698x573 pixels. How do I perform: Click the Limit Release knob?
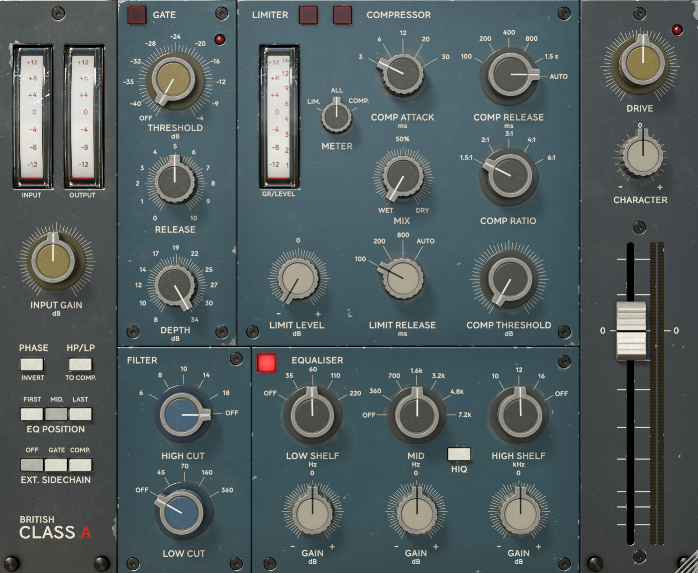(402, 278)
